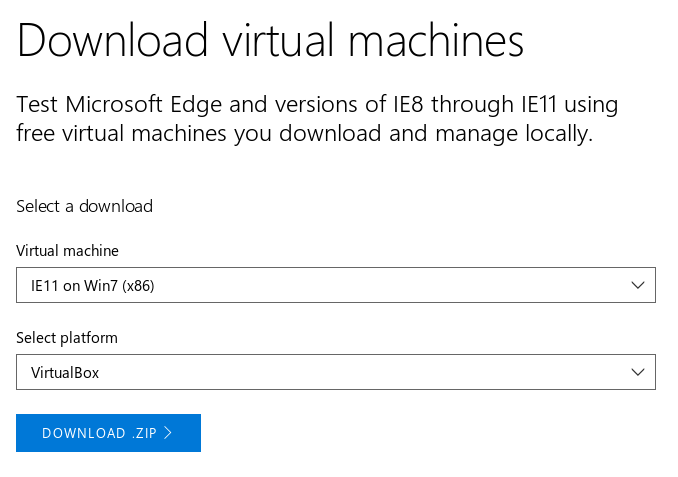Open the Virtual machine dropdown

click(336, 285)
